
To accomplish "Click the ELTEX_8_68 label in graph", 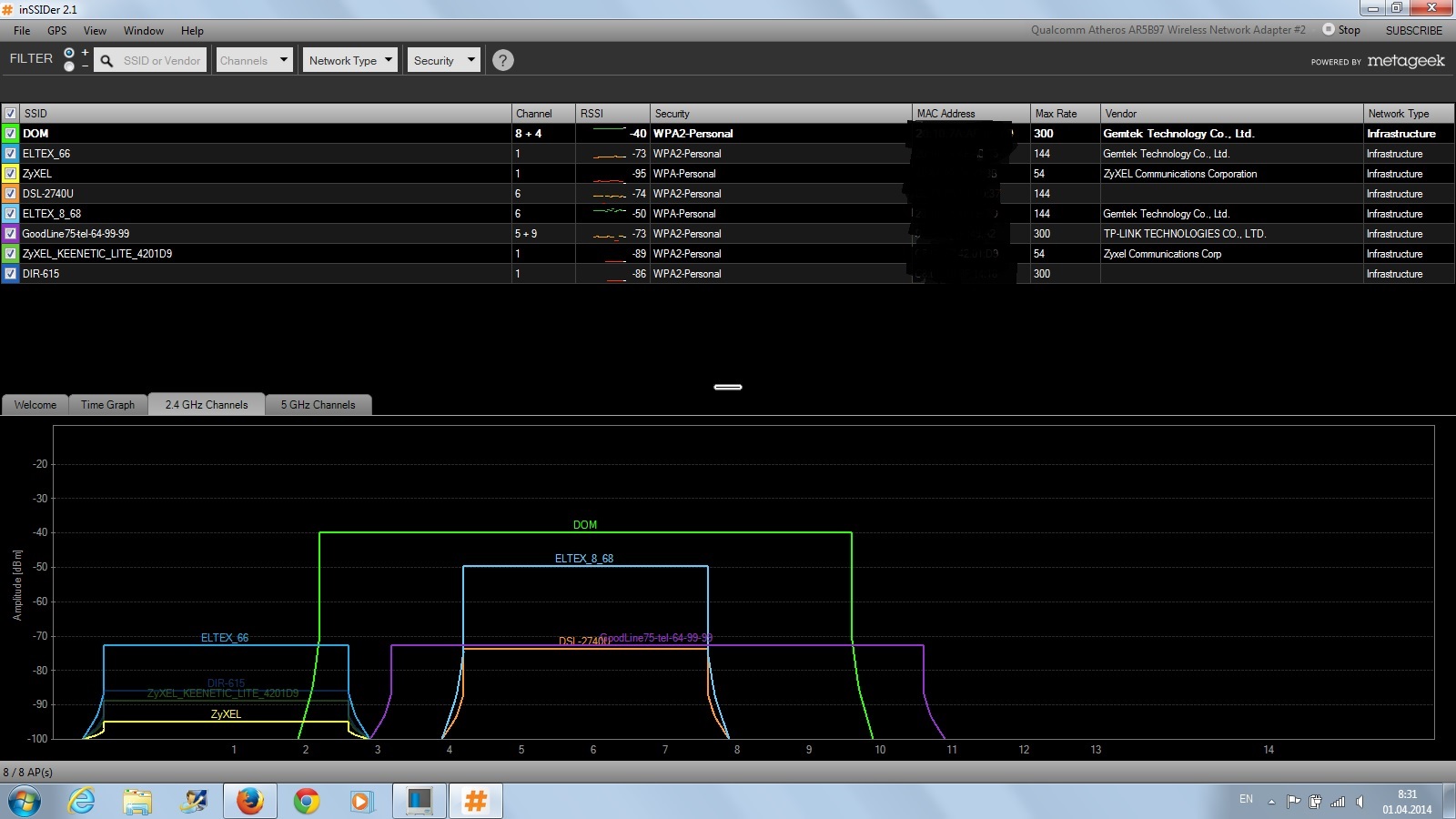I will tap(584, 559).
